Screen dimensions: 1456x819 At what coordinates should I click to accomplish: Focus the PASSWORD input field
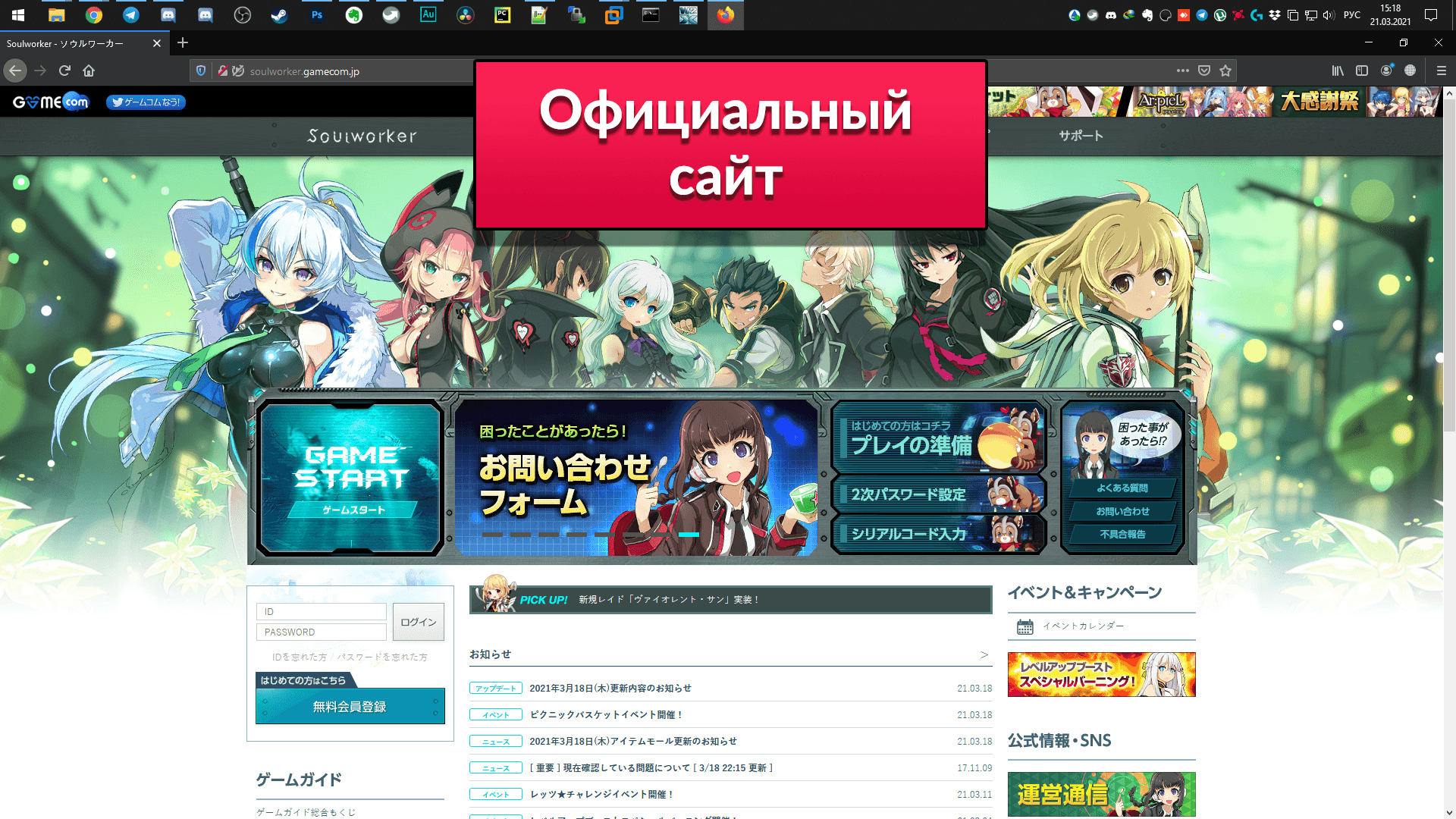tap(322, 632)
